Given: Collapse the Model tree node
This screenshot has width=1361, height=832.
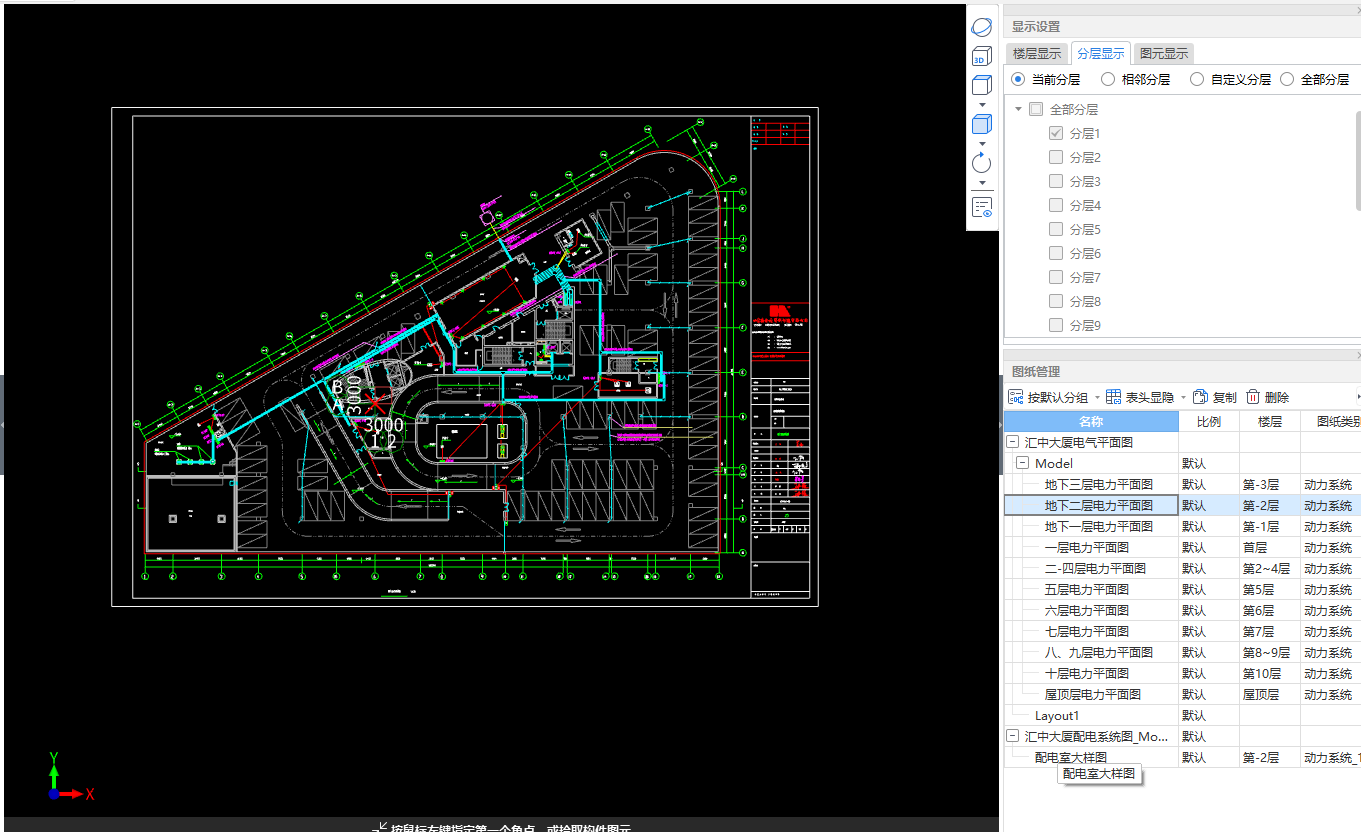Looking at the screenshot, I should pos(1022,463).
